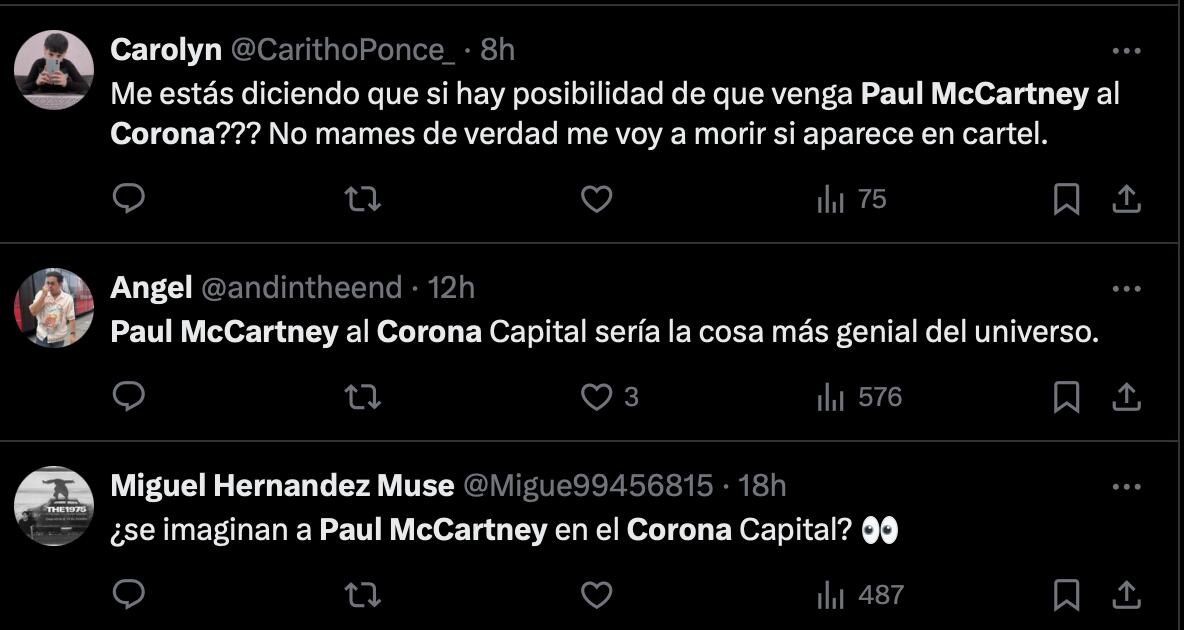This screenshot has height=630, width=1184.
Task: Bookmark Angel's tweet
Action: (1067, 398)
